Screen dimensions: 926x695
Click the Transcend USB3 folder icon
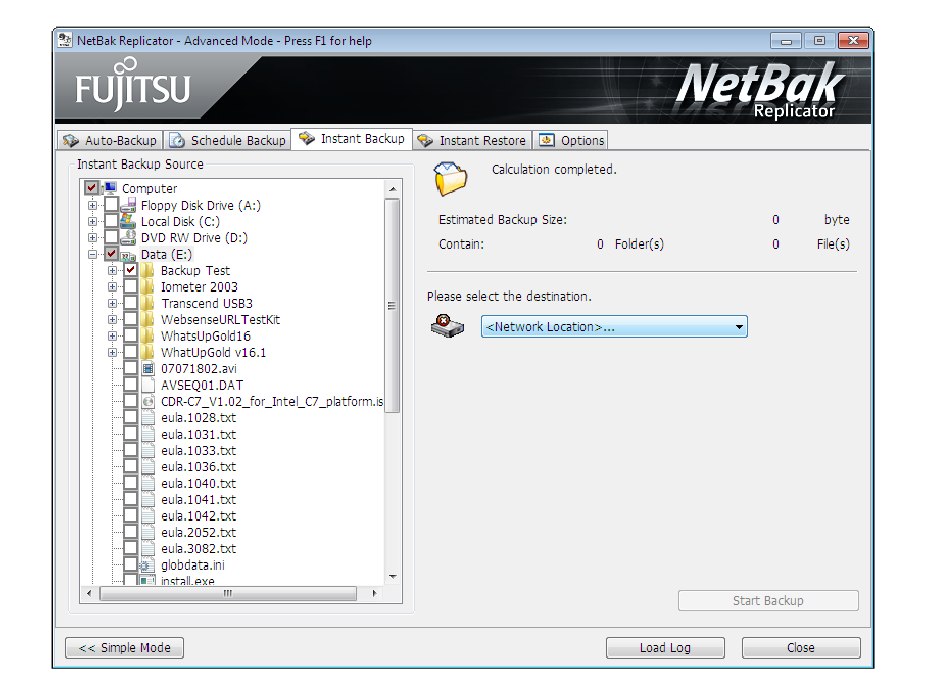pyautogui.click(x=148, y=303)
